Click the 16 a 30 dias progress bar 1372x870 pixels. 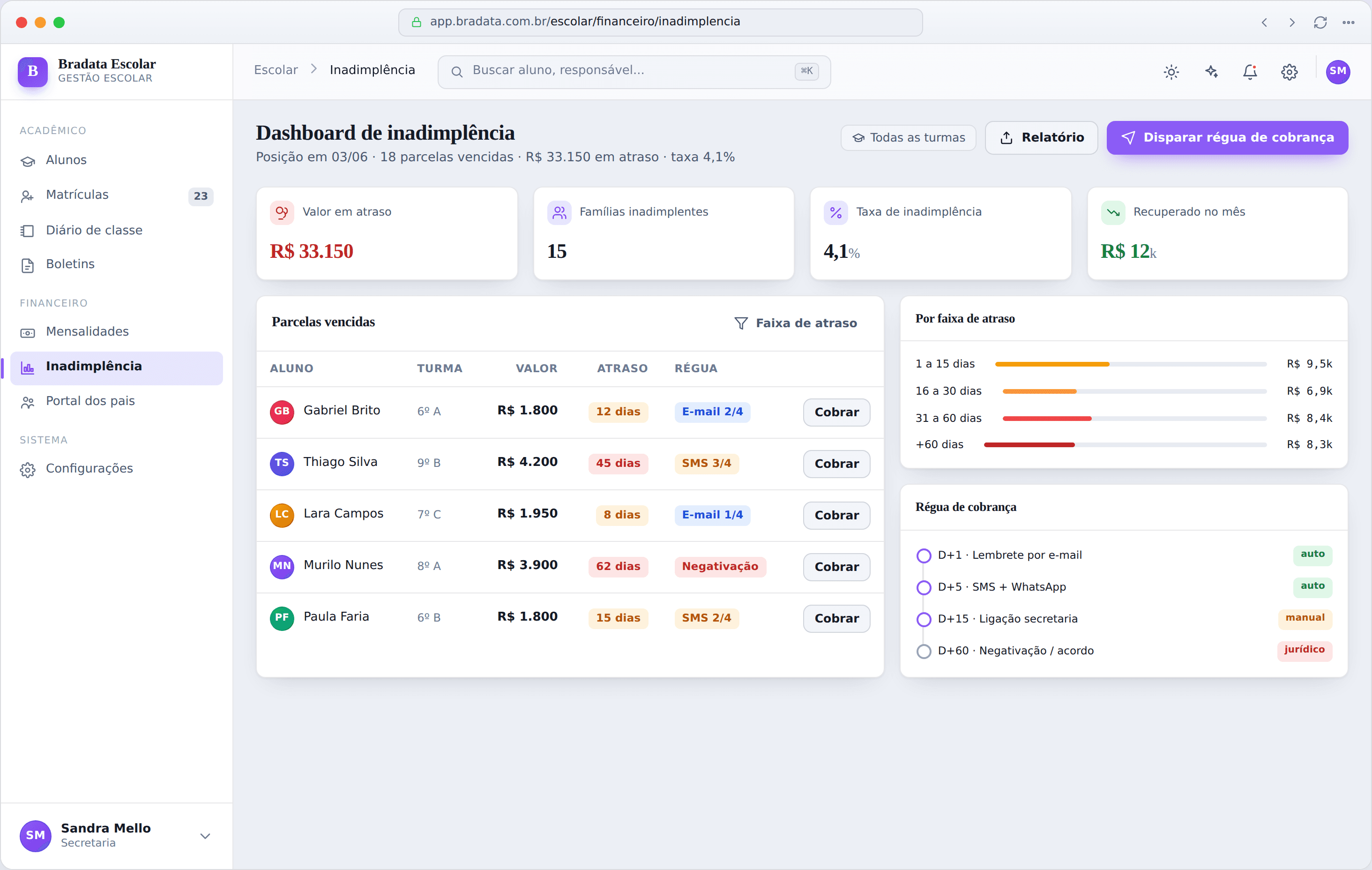(1134, 392)
